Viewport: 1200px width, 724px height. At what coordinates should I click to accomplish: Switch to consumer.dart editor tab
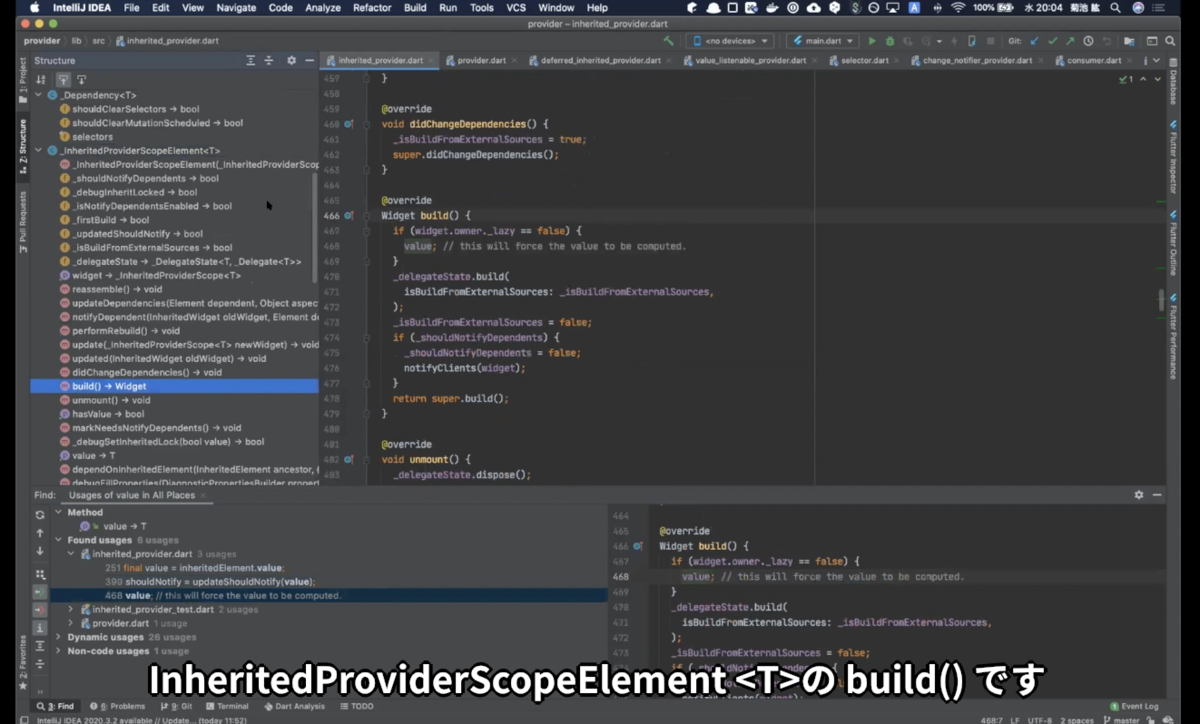point(1094,60)
